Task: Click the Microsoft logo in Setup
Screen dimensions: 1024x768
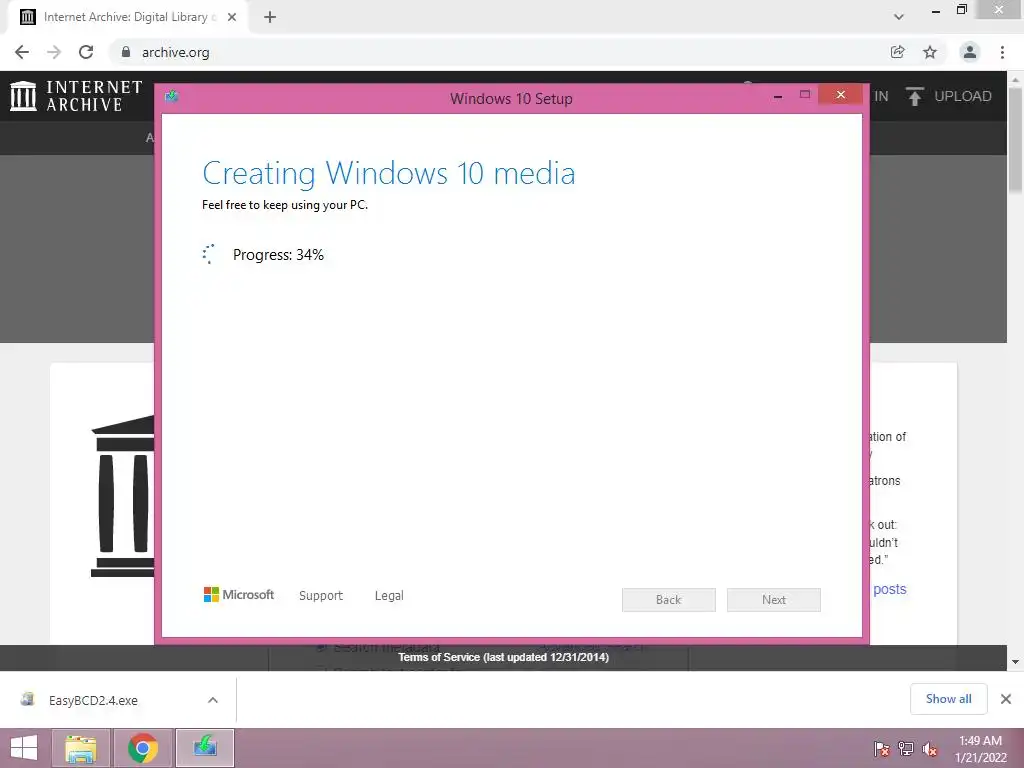Action: click(239, 594)
